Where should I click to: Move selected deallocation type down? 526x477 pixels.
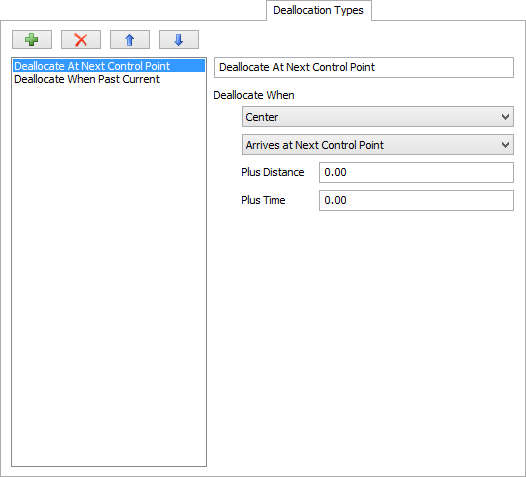tap(179, 40)
